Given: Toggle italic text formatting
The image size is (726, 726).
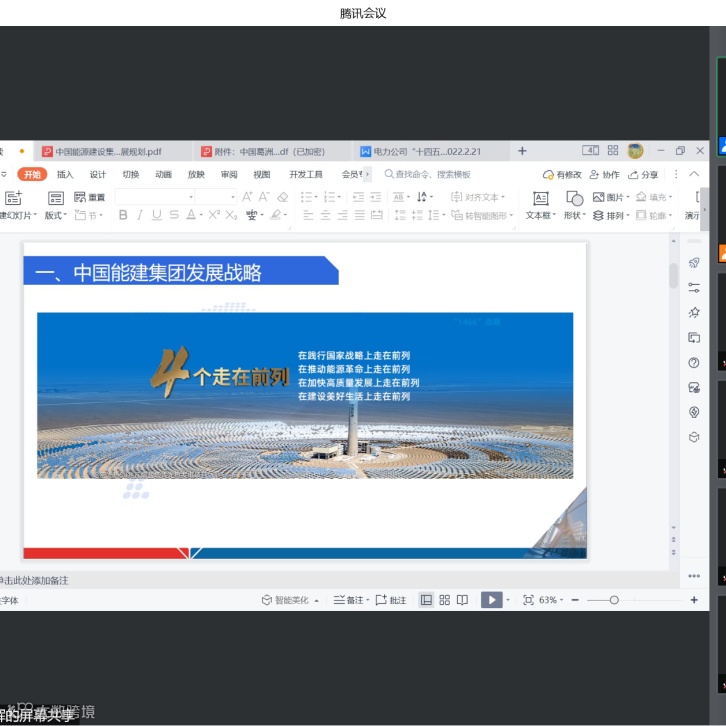Looking at the screenshot, I should pos(140,215).
